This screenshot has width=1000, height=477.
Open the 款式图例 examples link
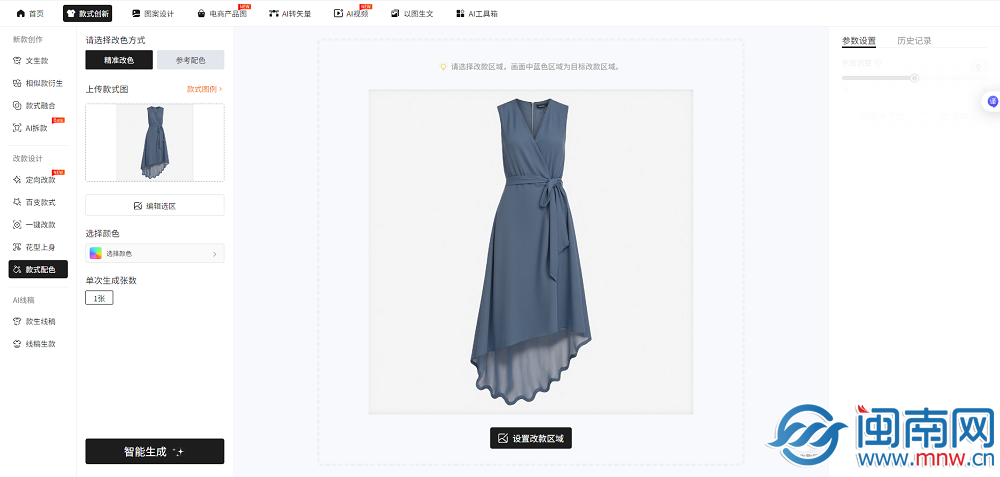point(204,89)
